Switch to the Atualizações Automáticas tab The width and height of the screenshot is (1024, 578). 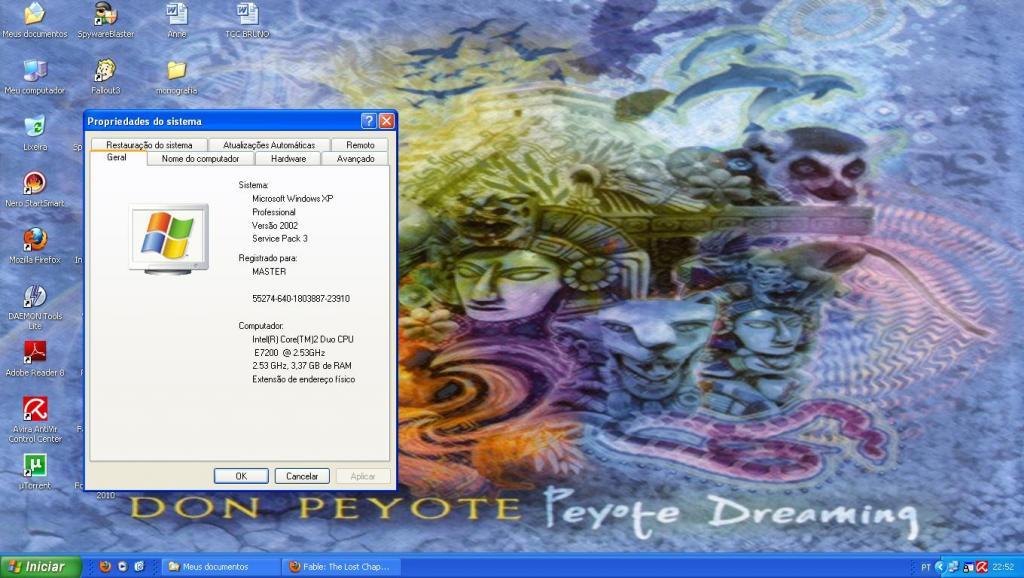click(x=269, y=145)
